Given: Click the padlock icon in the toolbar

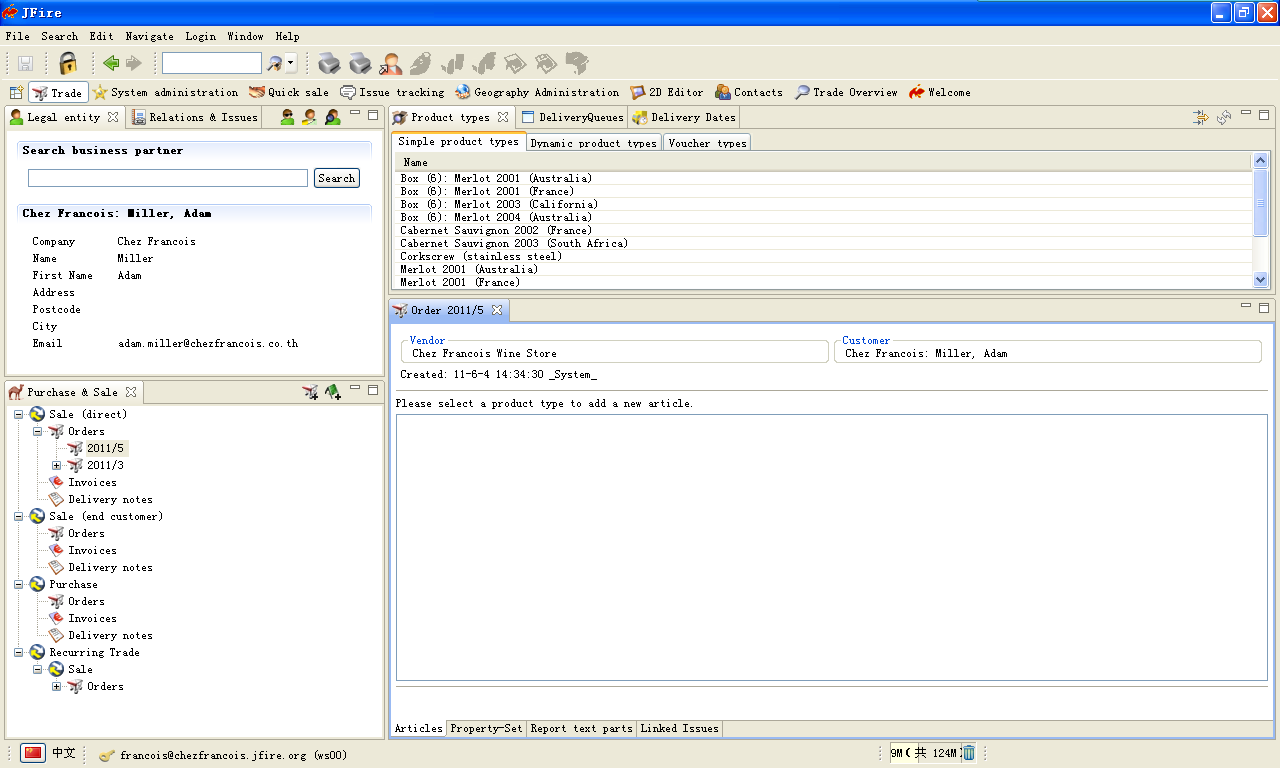Looking at the screenshot, I should pos(68,64).
